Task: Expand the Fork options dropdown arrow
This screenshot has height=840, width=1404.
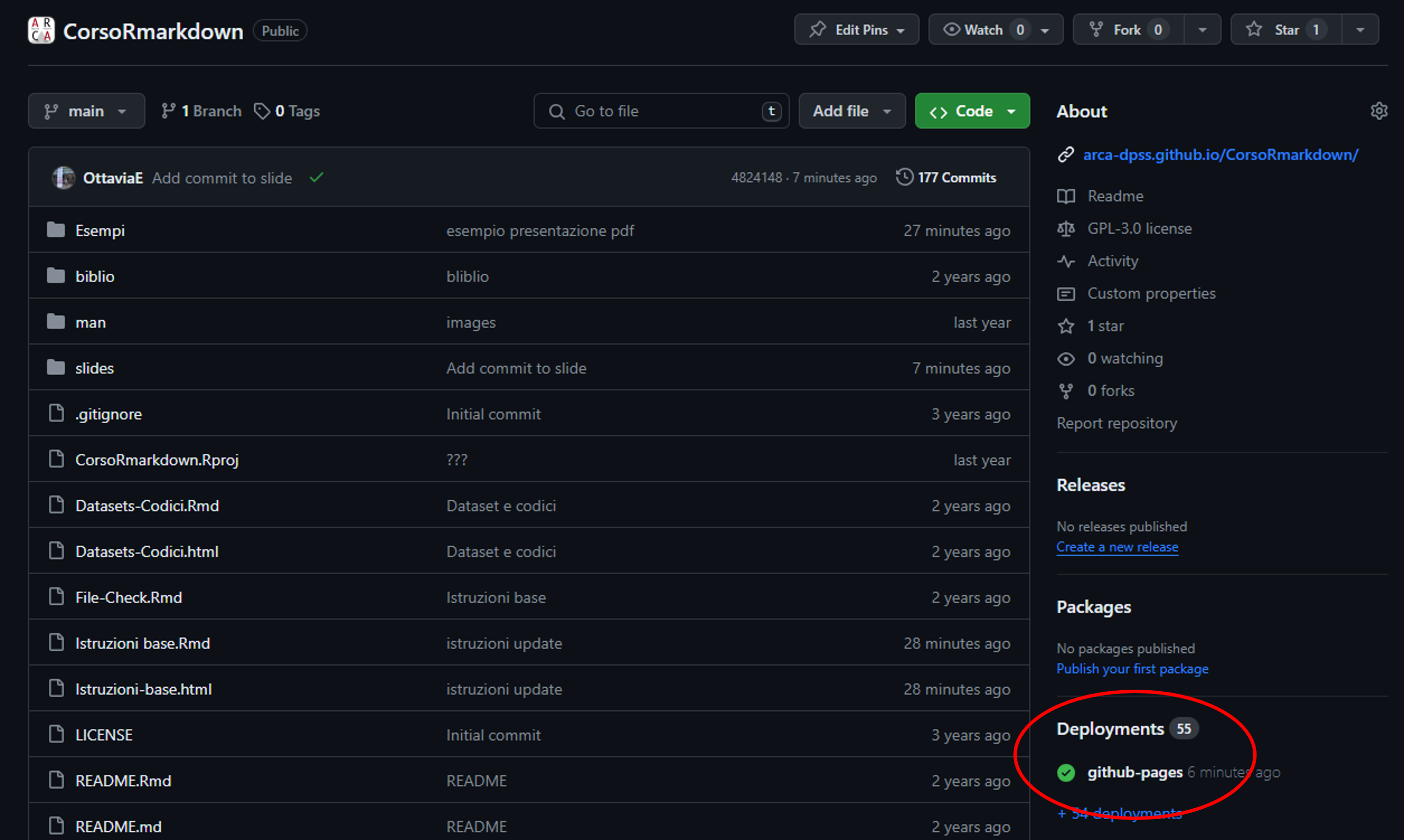Action: [x=1202, y=30]
